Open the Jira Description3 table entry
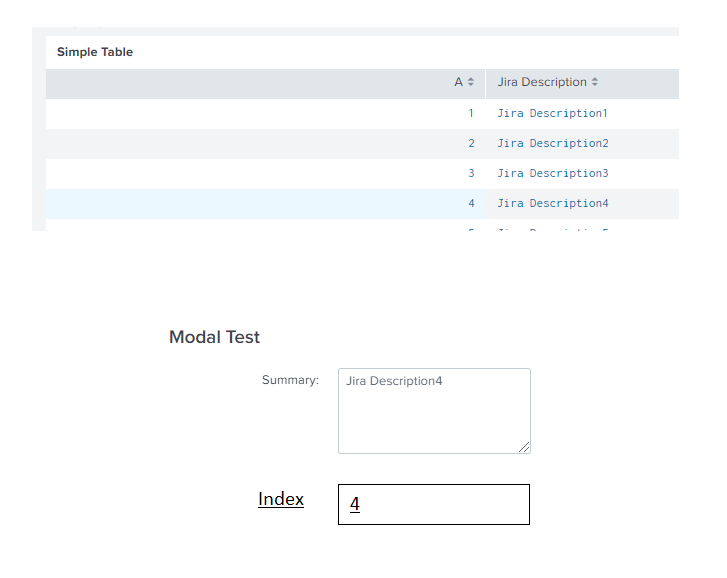The height and width of the screenshot is (578, 727). pyautogui.click(x=552, y=173)
